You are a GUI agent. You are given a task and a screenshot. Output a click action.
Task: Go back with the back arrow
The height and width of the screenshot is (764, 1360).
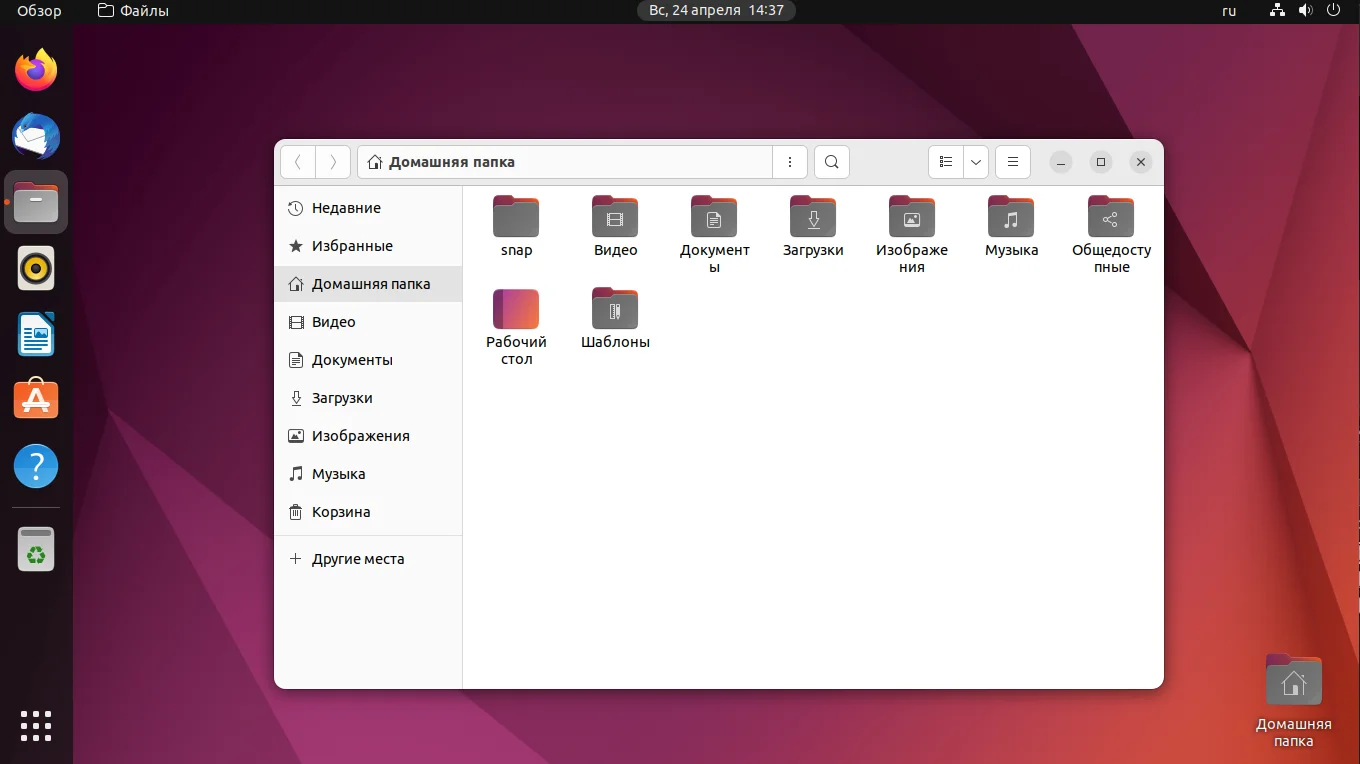[298, 162]
